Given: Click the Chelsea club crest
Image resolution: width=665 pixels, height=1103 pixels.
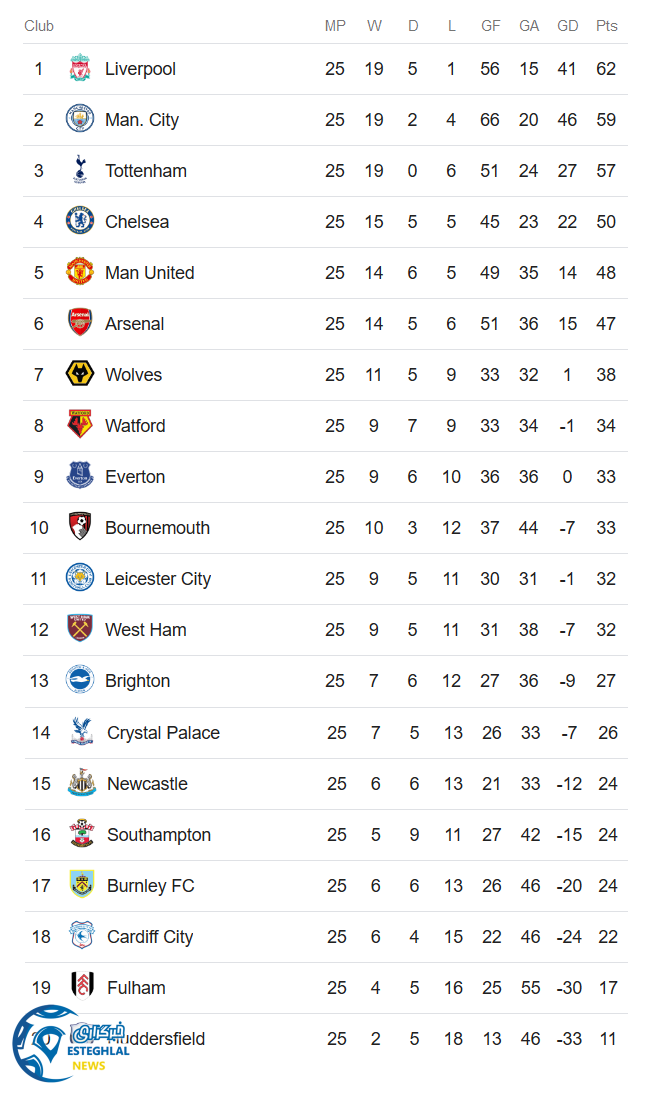Looking at the screenshot, I should pyautogui.click(x=80, y=222).
